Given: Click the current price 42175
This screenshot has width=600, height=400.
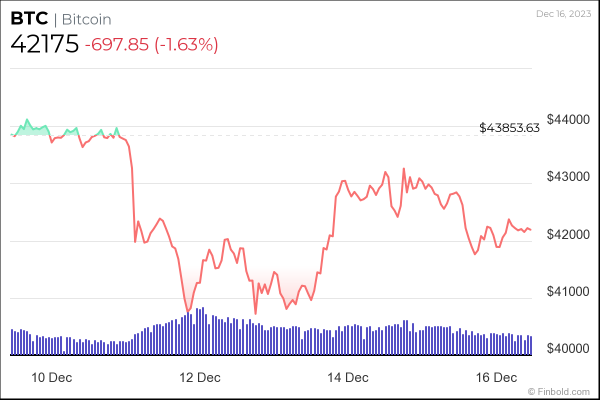Looking at the screenshot, I should coord(43,44).
